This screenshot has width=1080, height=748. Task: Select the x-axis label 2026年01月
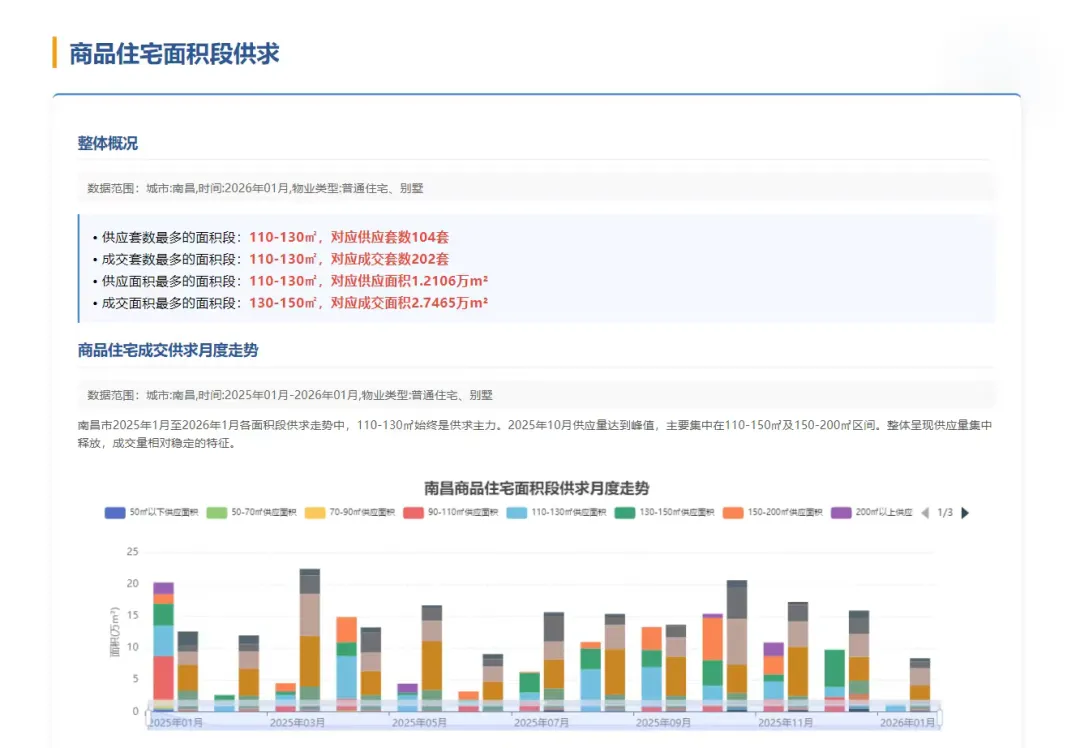click(907, 723)
